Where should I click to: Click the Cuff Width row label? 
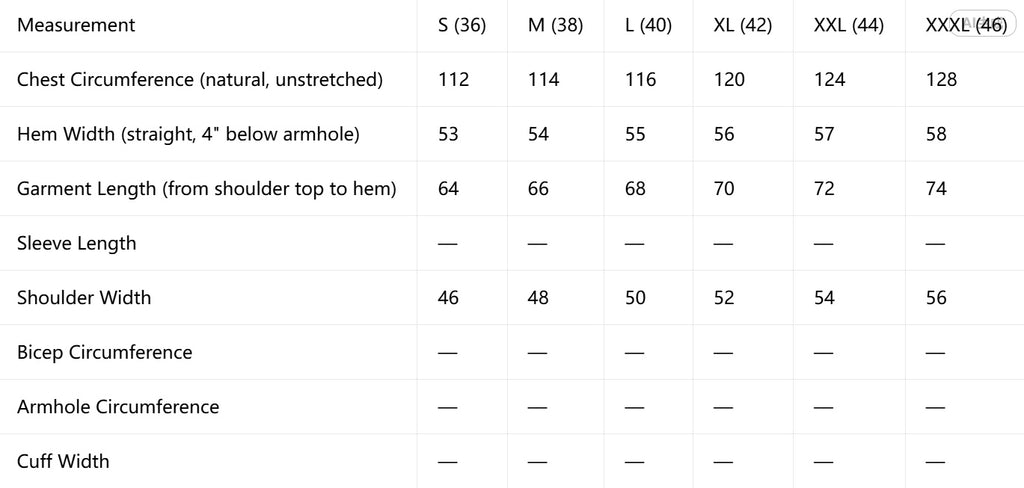63,461
